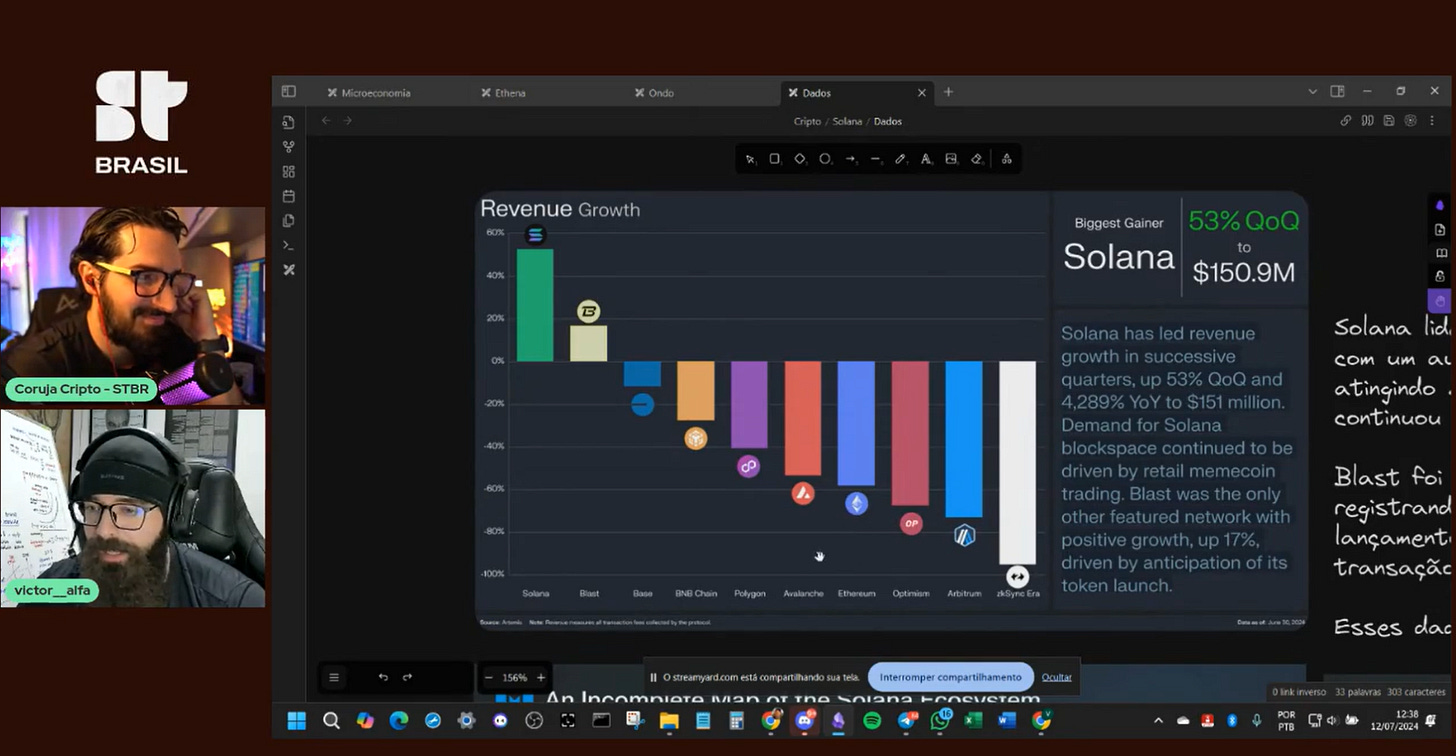This screenshot has width=1456, height=756.
Task: Open the insert image tool
Action: 951,159
